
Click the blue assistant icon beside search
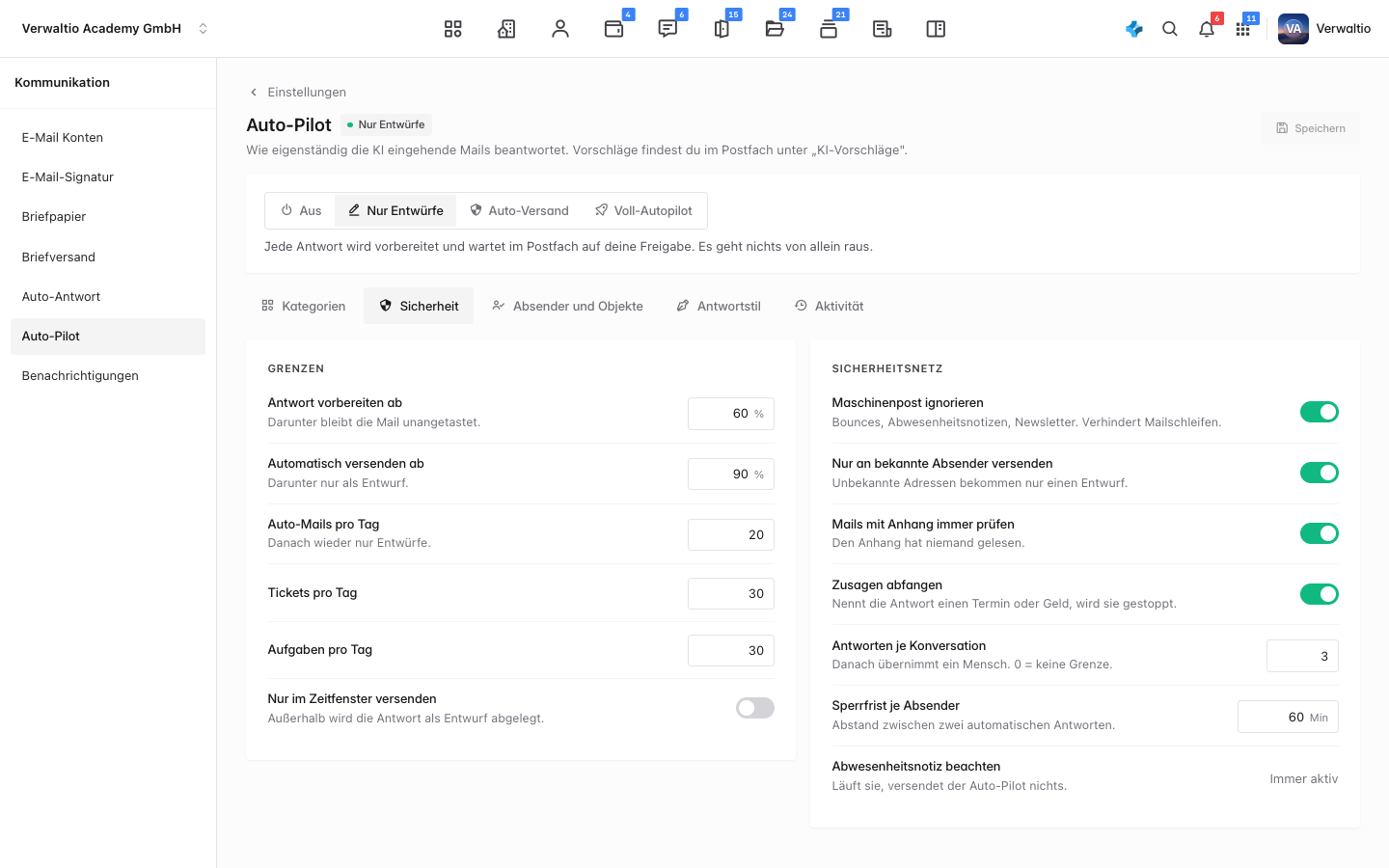coord(1134,29)
